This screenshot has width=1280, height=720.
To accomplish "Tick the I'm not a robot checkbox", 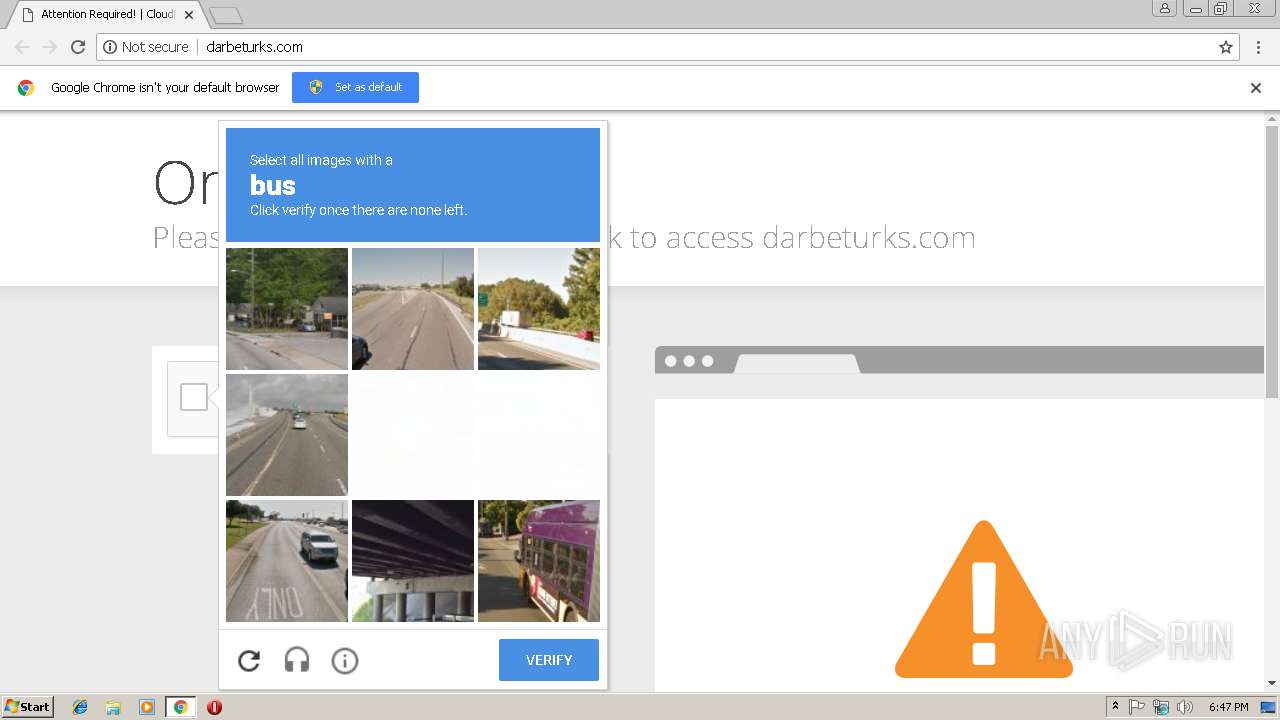I will [194, 397].
